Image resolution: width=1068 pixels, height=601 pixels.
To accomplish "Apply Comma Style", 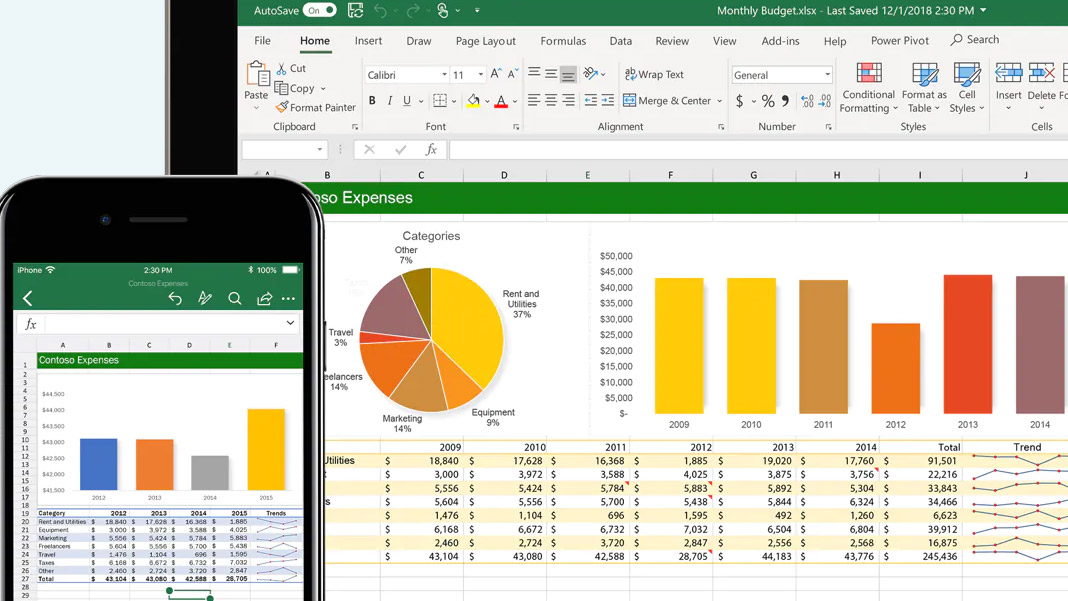I will click(785, 101).
